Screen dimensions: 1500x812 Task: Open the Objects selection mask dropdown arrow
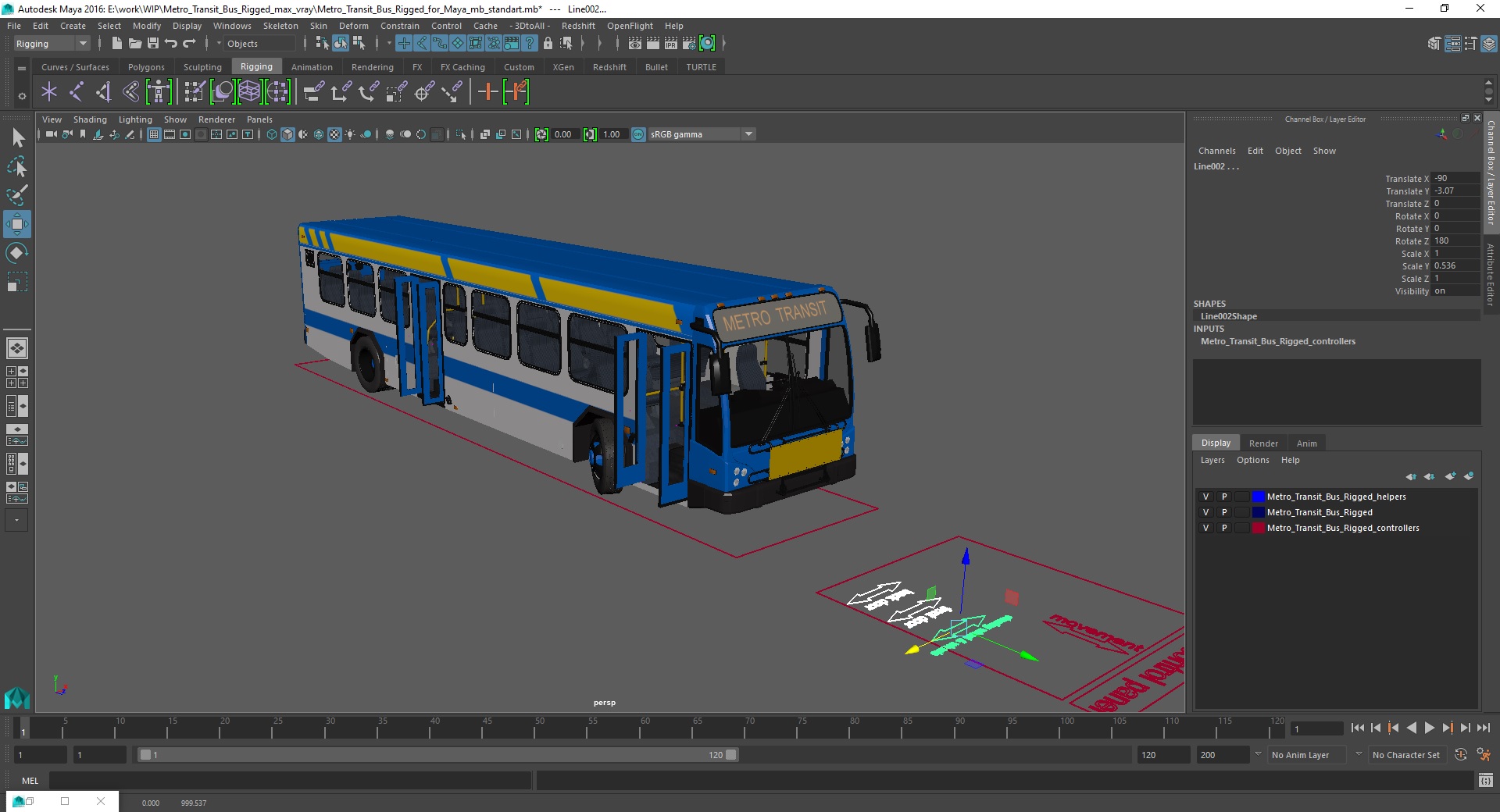click(x=219, y=44)
